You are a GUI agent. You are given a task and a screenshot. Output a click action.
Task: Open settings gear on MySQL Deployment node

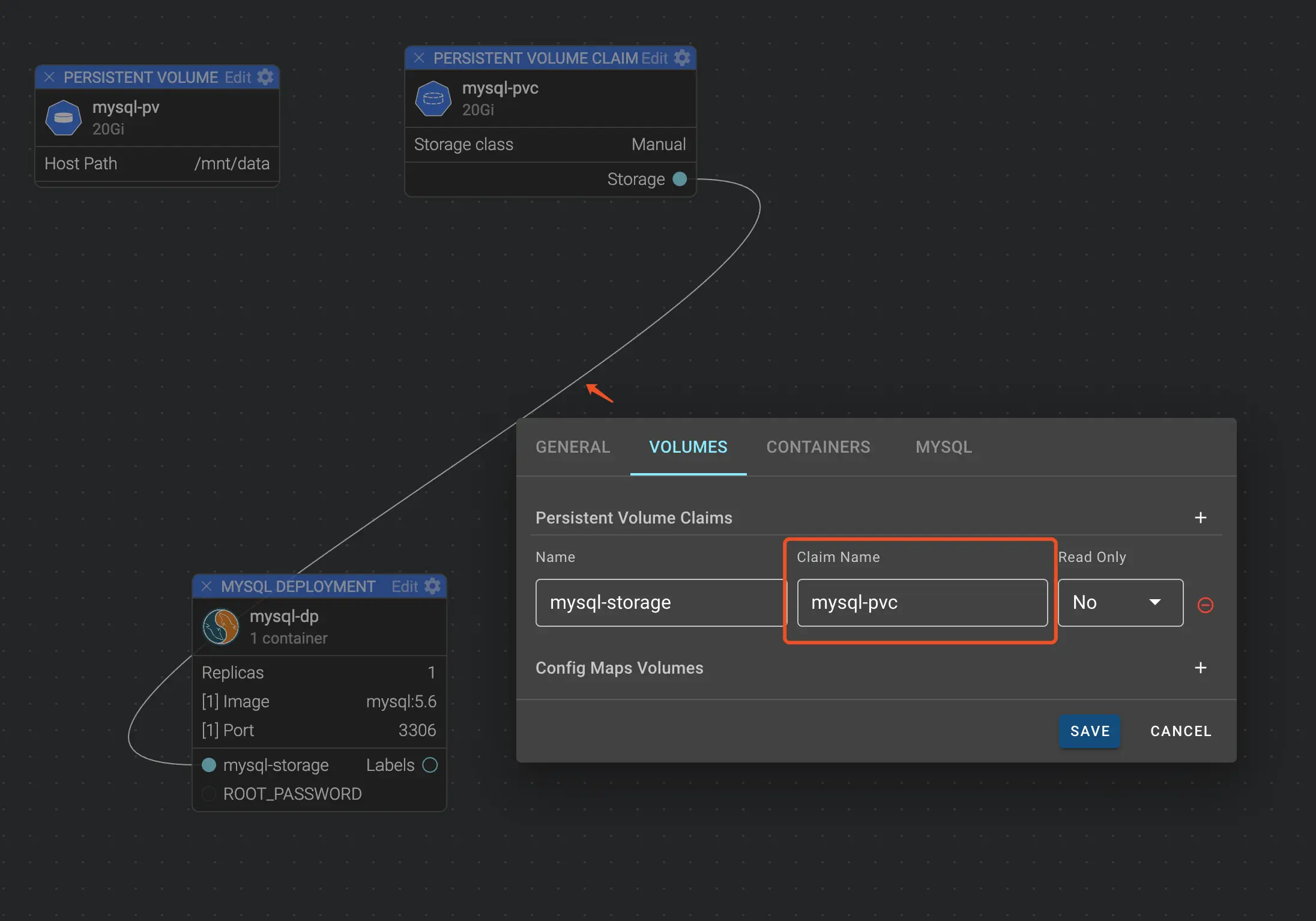tap(432, 586)
